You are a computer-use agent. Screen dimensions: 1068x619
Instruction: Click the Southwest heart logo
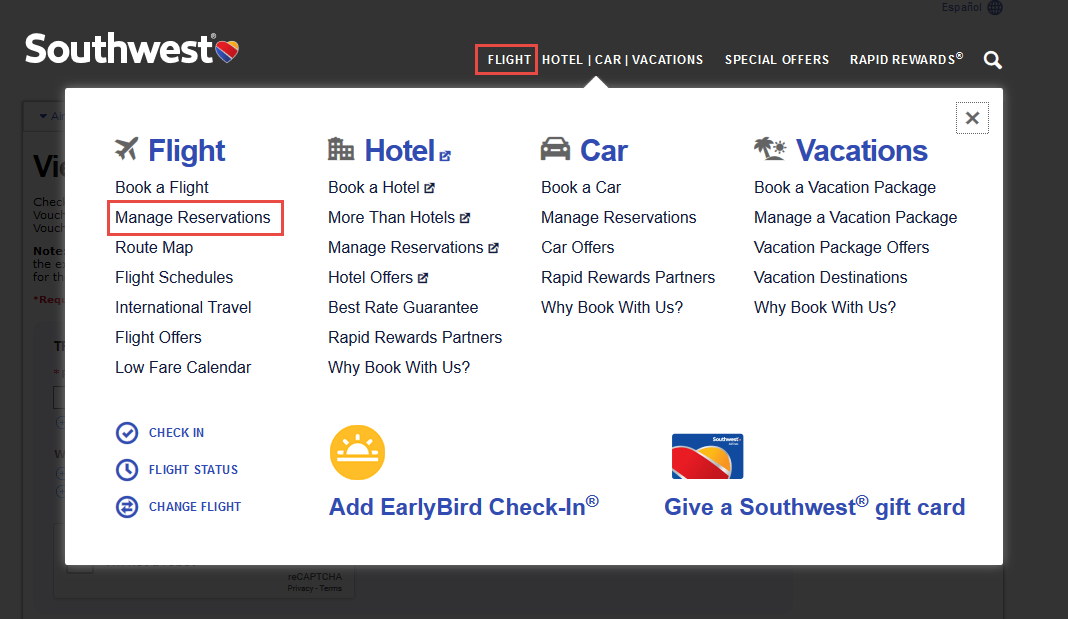pyautogui.click(x=227, y=51)
